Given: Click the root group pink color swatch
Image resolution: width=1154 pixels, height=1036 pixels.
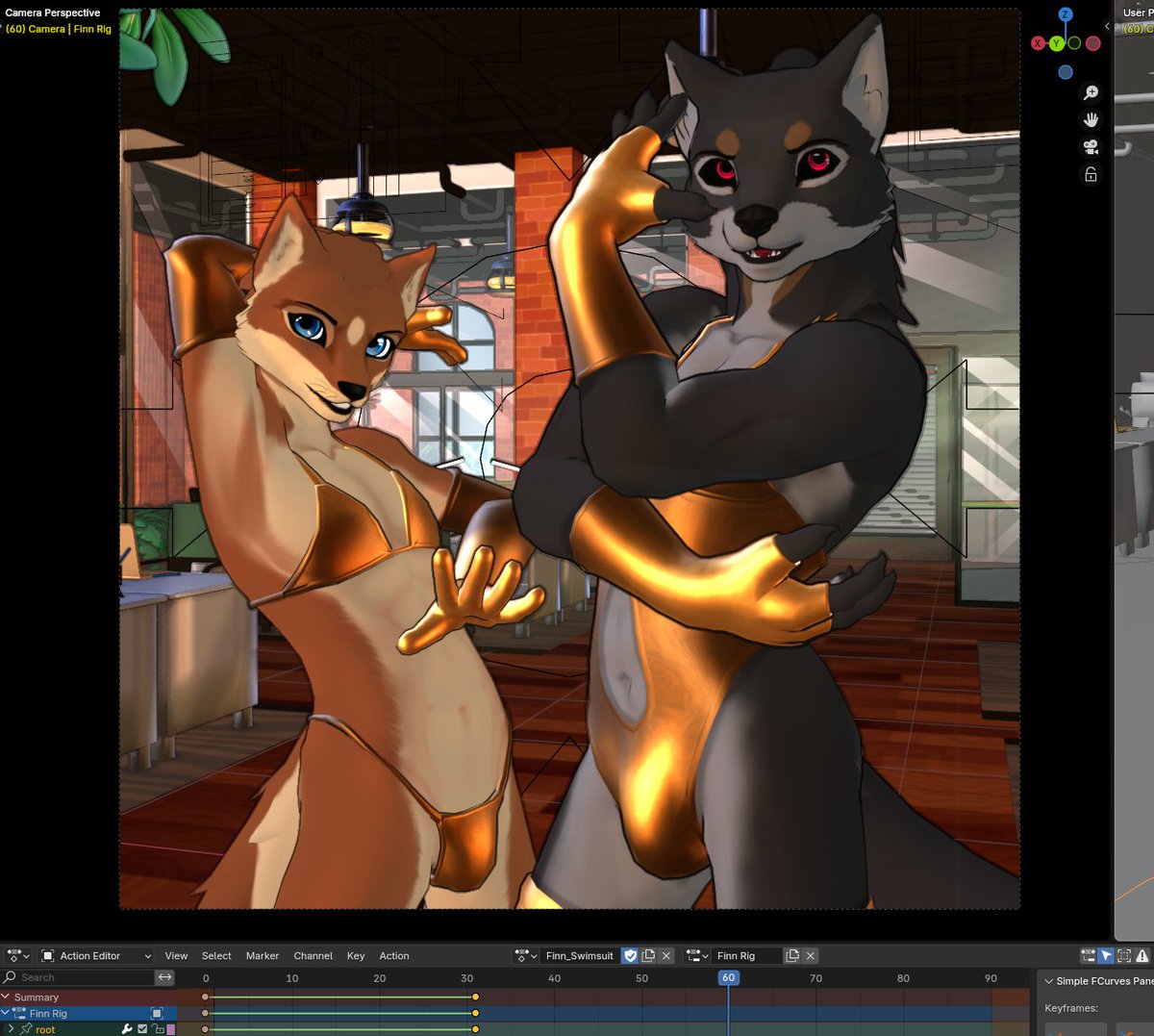Looking at the screenshot, I should pyautogui.click(x=171, y=1029).
